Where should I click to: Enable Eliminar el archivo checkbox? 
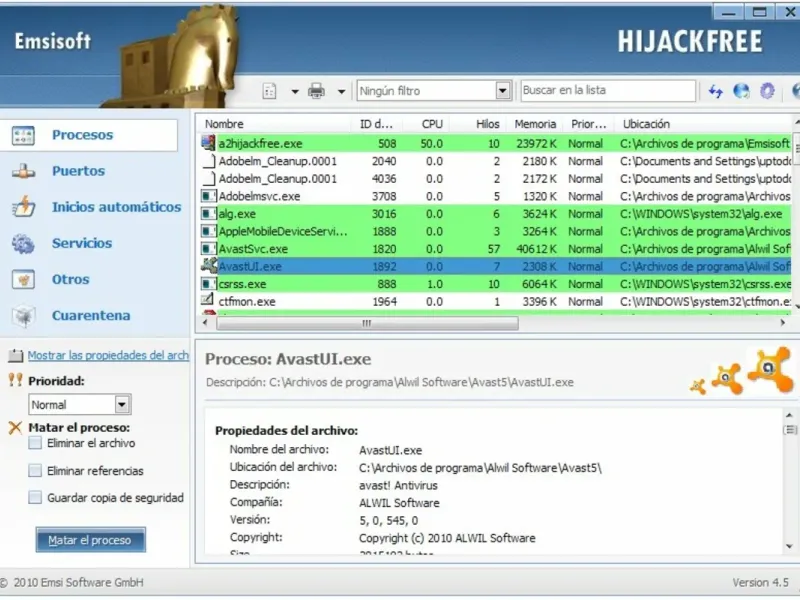click(x=35, y=443)
